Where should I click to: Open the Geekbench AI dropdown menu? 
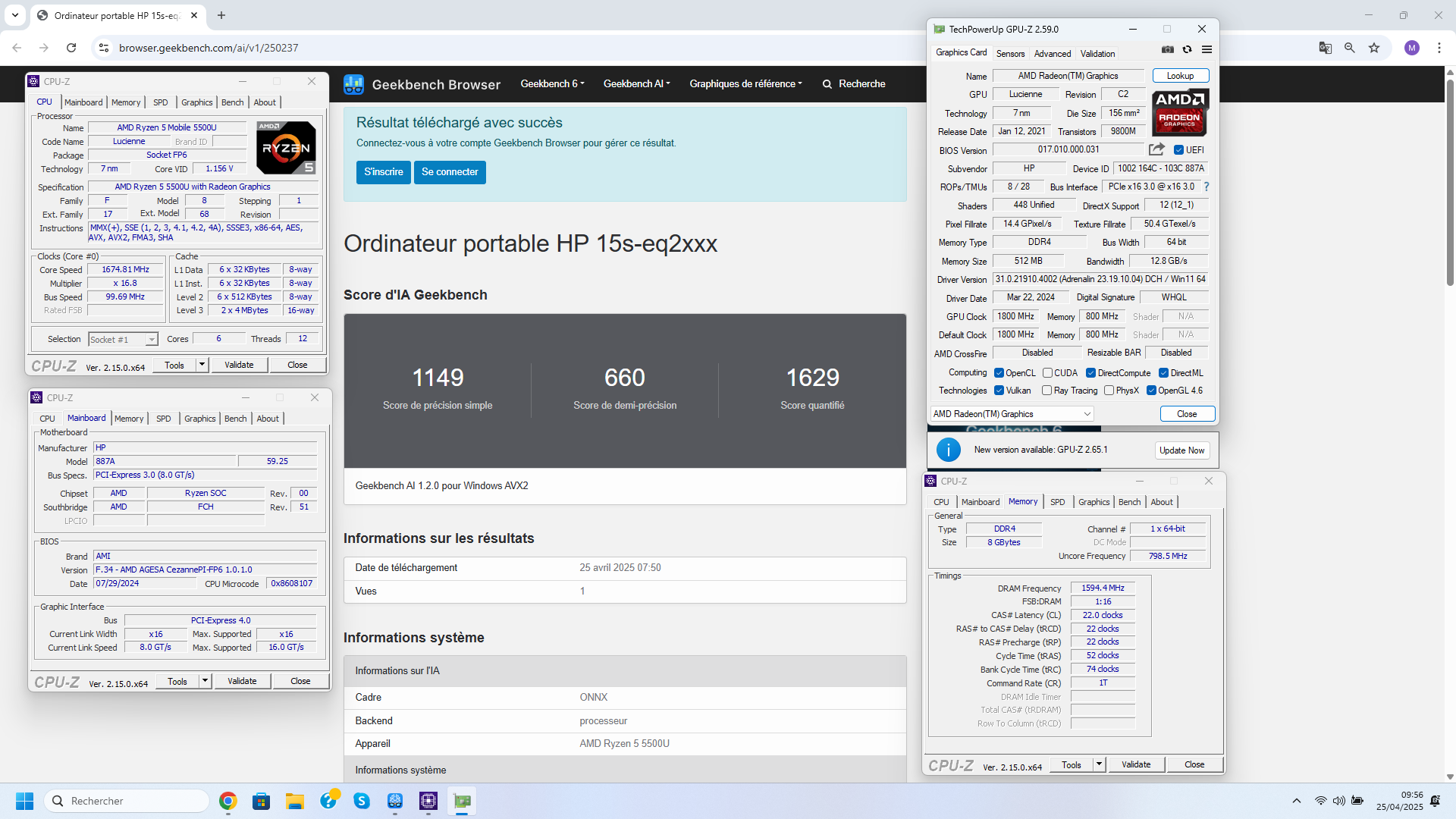(636, 84)
